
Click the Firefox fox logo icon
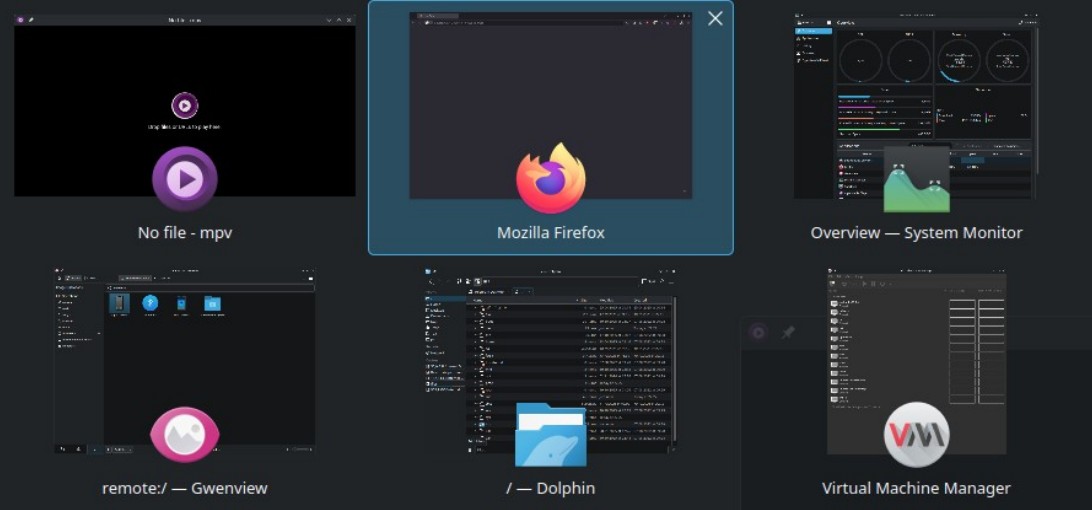pyautogui.click(x=550, y=179)
